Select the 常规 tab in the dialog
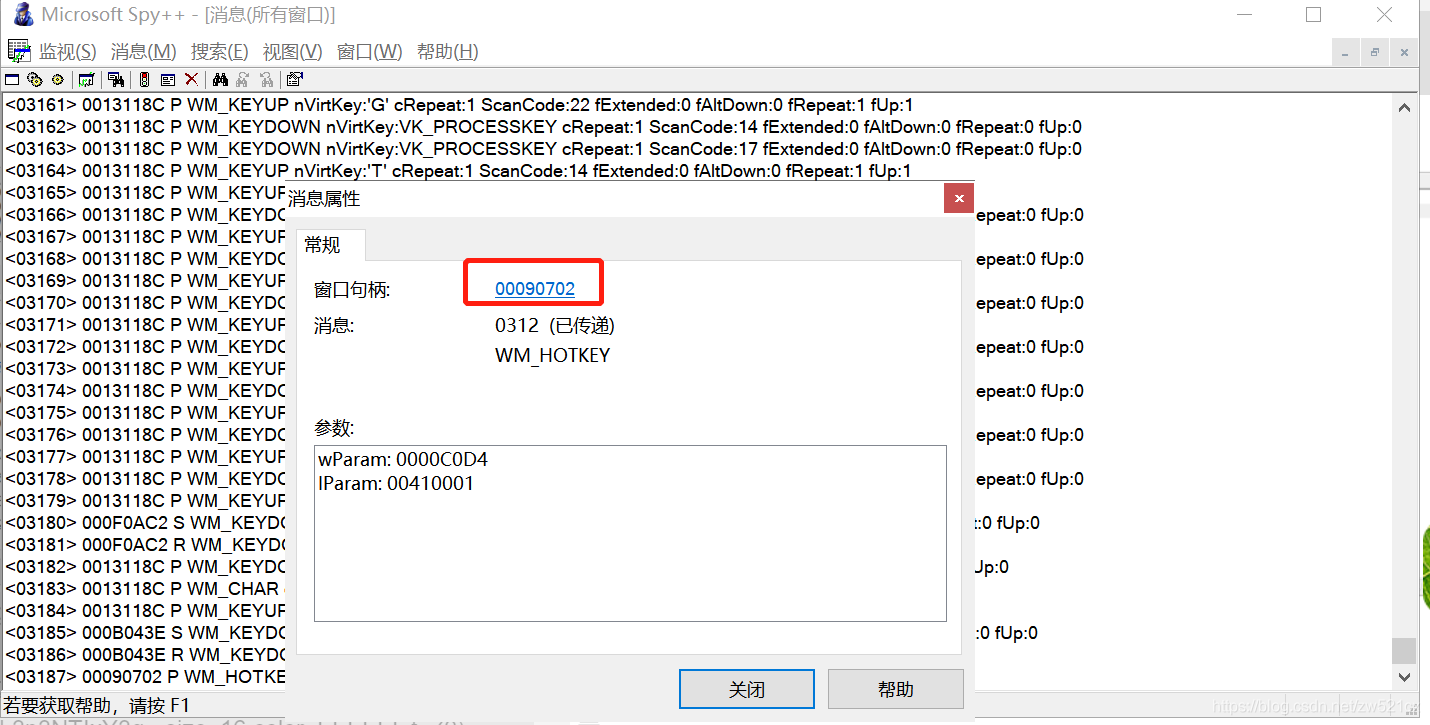Image resolution: width=1430 pixels, height=725 pixels. pos(322,245)
